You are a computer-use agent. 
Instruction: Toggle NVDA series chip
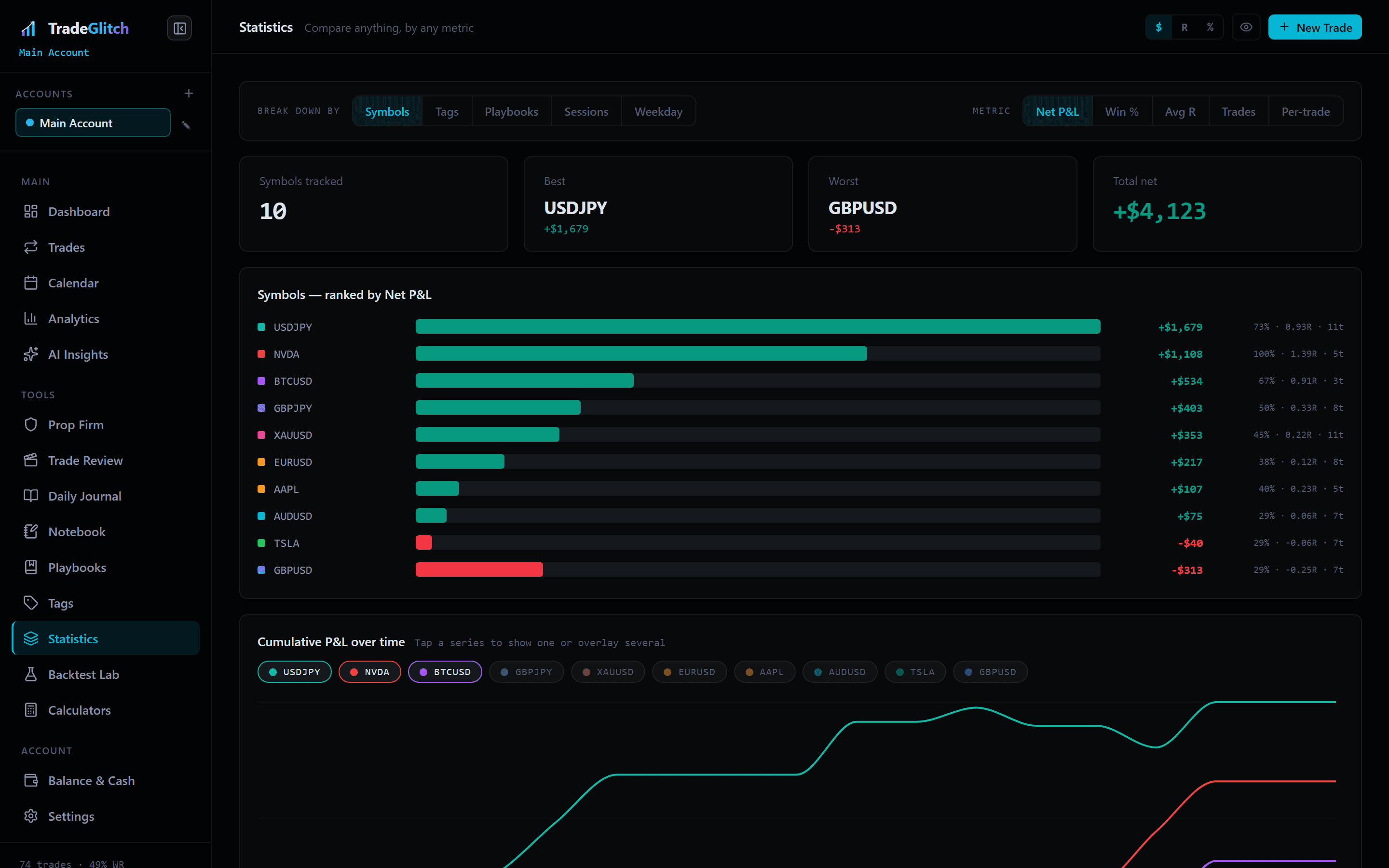point(369,672)
